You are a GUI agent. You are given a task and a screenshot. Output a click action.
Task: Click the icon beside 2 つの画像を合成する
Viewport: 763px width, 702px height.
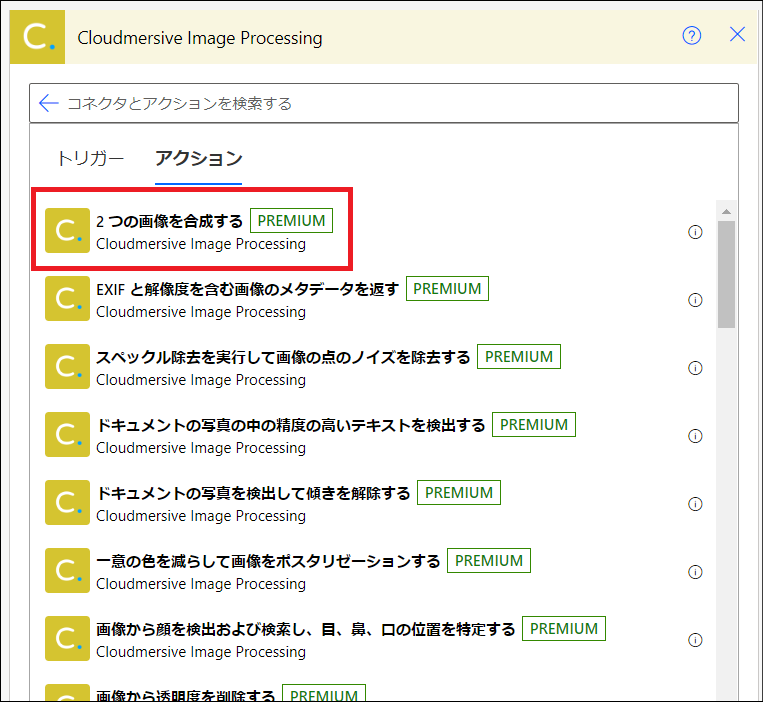pyautogui.click(x=67, y=231)
